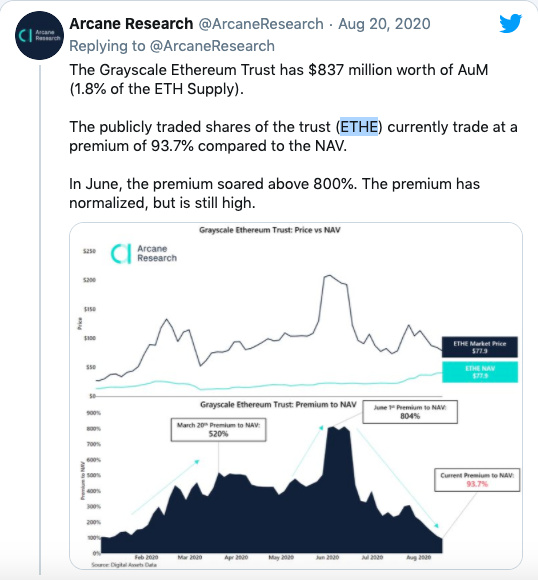Click the @ArcaneResearch handle in header
Viewport: 538px width, 580px height.
[261, 24]
